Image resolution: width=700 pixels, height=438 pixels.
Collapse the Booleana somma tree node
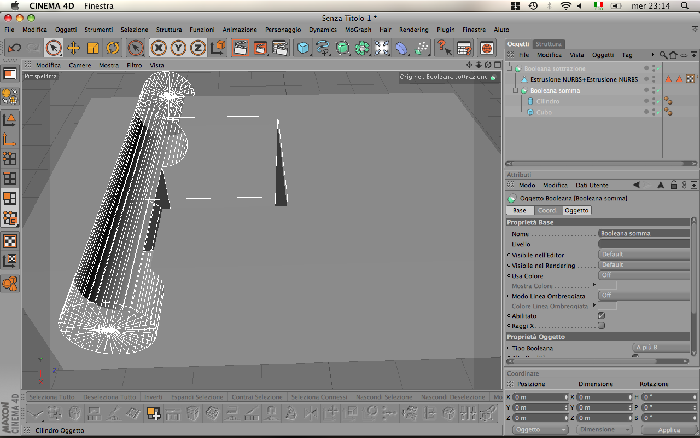coord(515,90)
